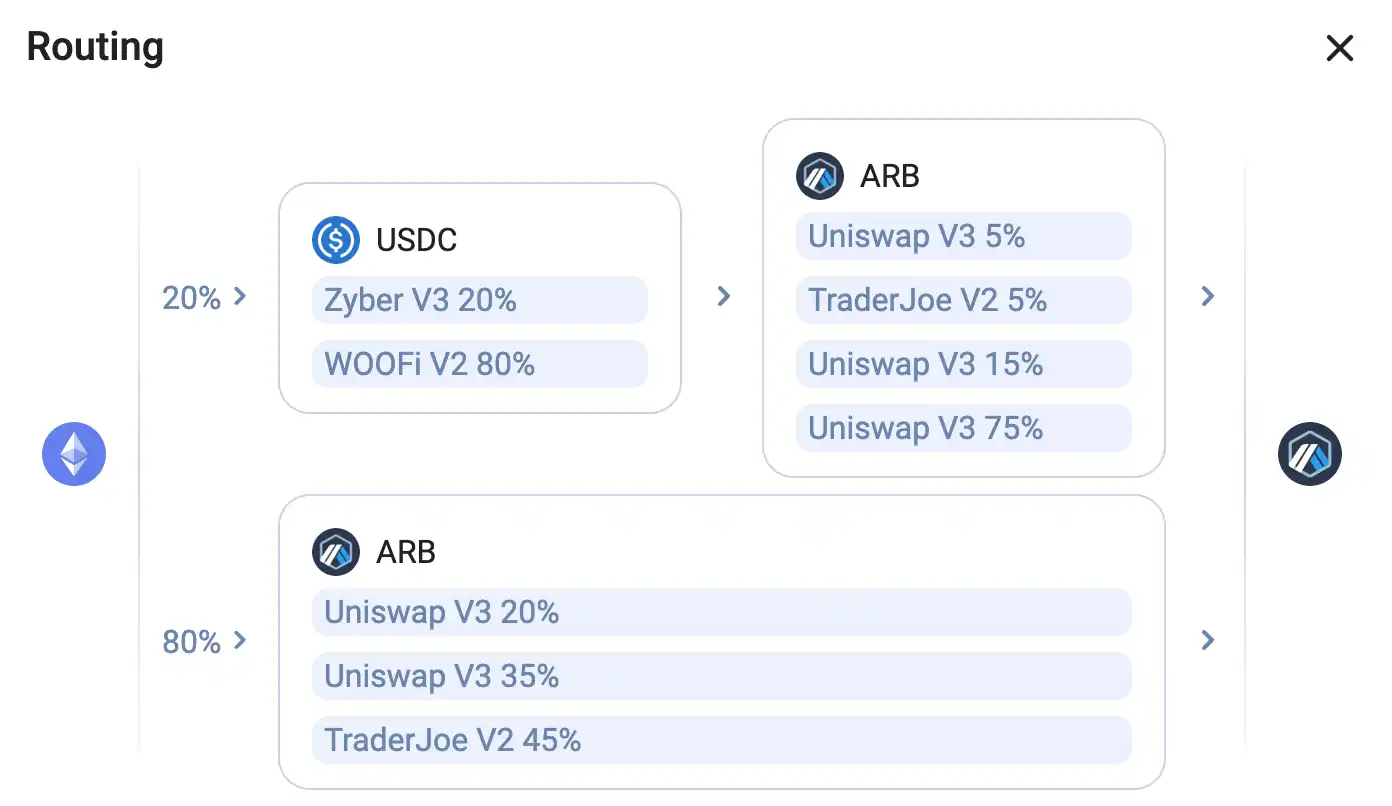Image resolution: width=1392 pixels, height=806 pixels.
Task: Select the Zyber V3 20% route
Action: pos(479,300)
